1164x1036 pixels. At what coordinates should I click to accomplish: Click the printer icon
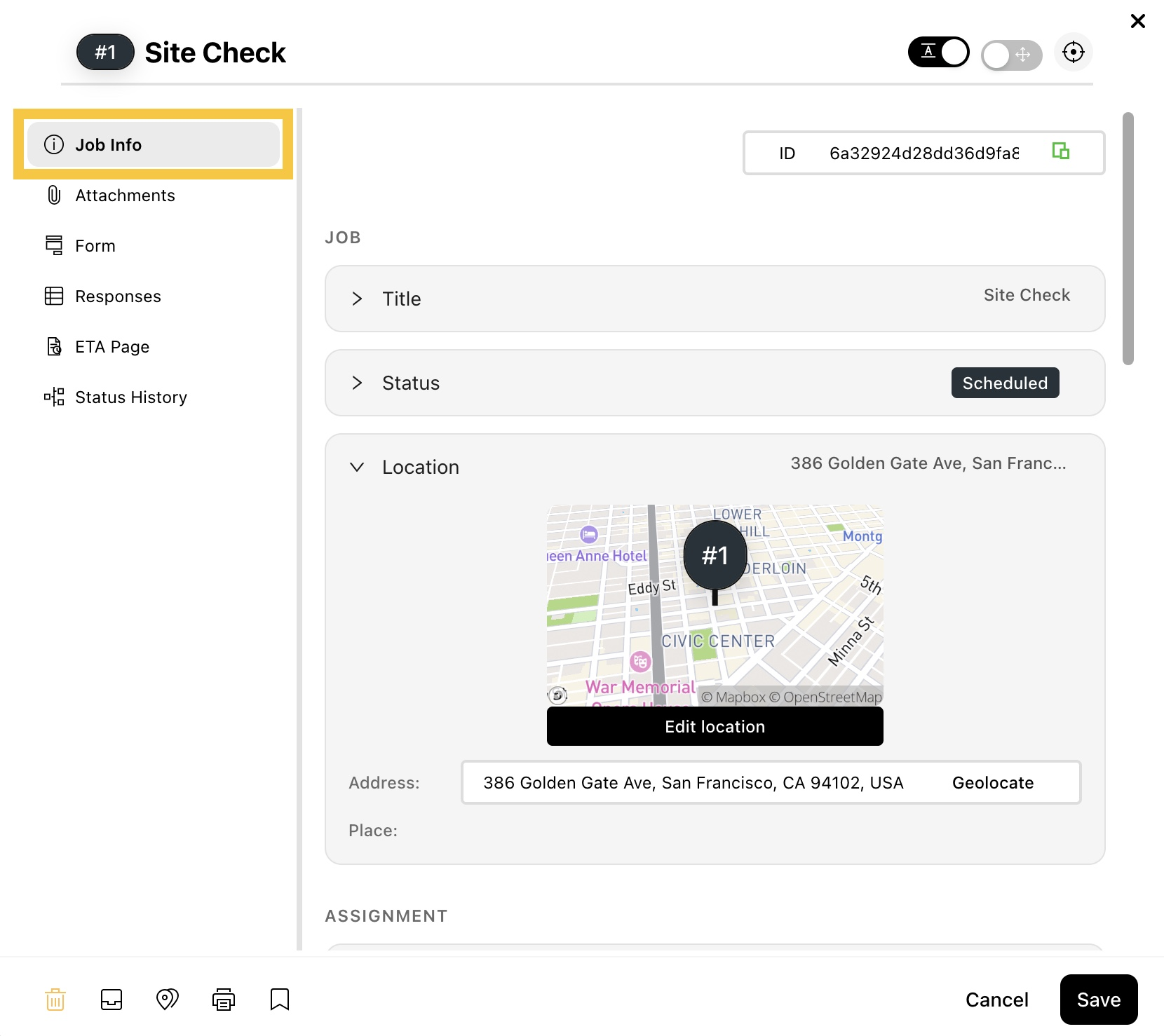coord(224,1000)
